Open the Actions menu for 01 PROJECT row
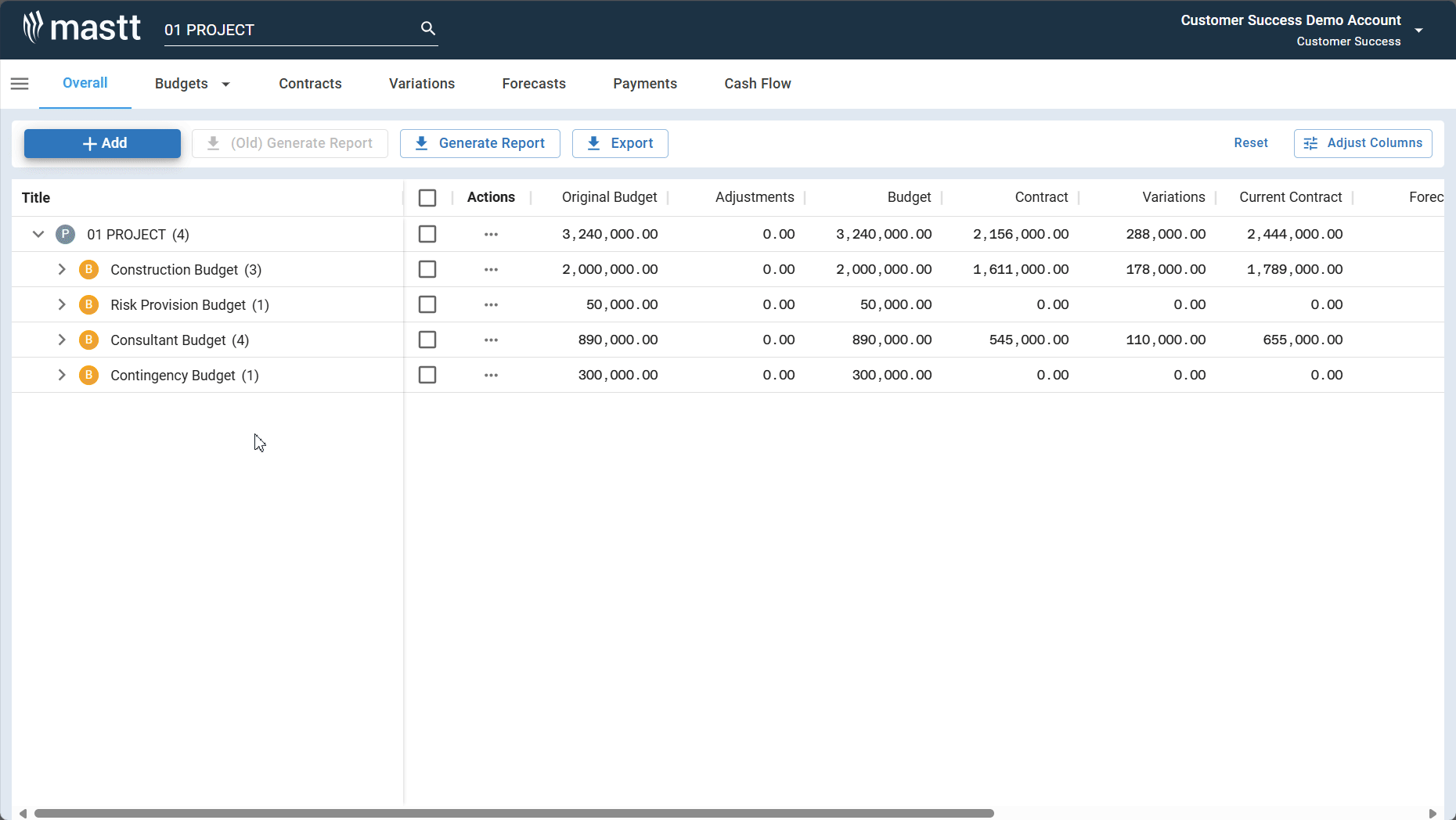Image resolution: width=1456 pixels, height=820 pixels. click(491, 234)
